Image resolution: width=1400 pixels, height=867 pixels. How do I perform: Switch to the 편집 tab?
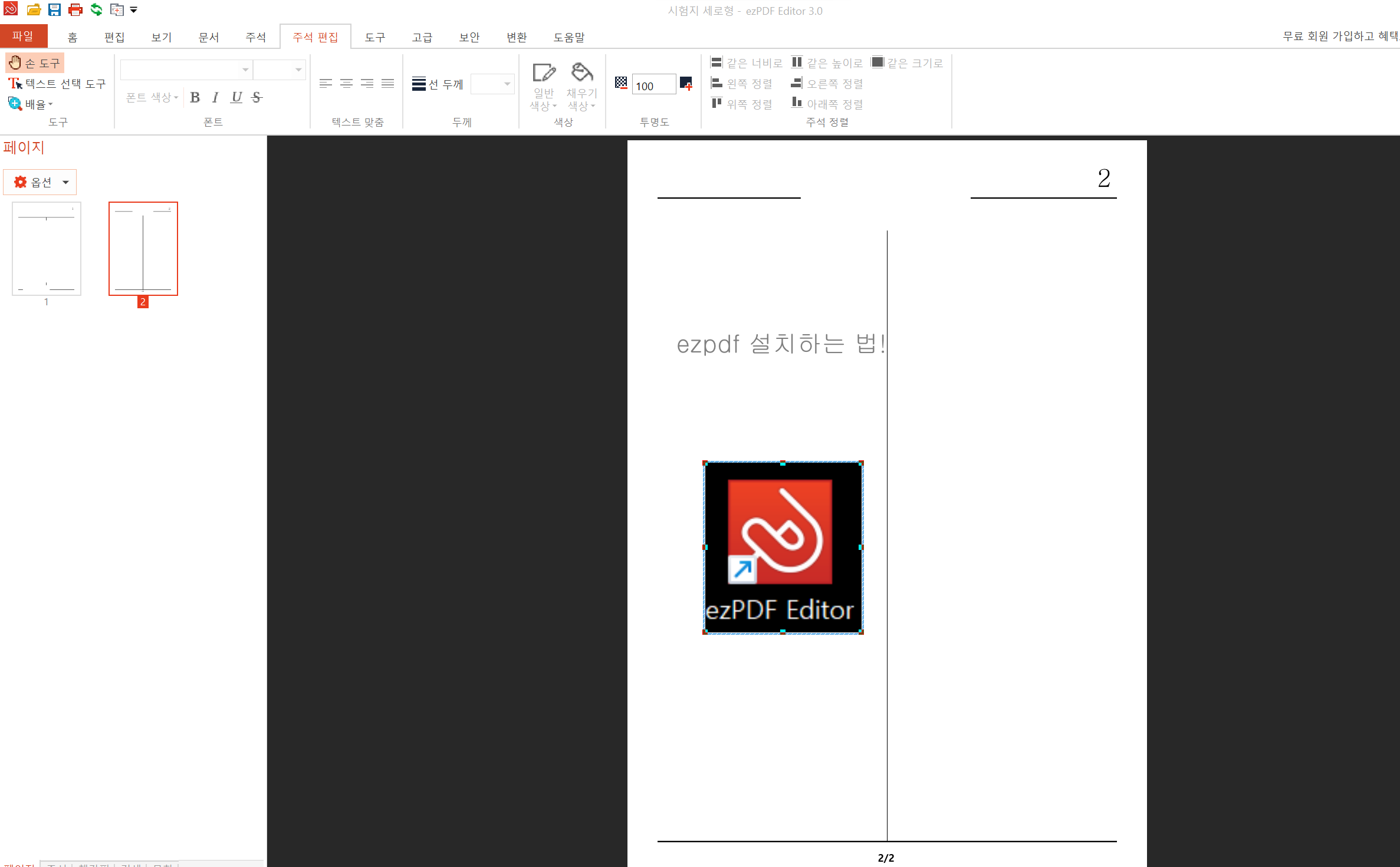point(114,37)
